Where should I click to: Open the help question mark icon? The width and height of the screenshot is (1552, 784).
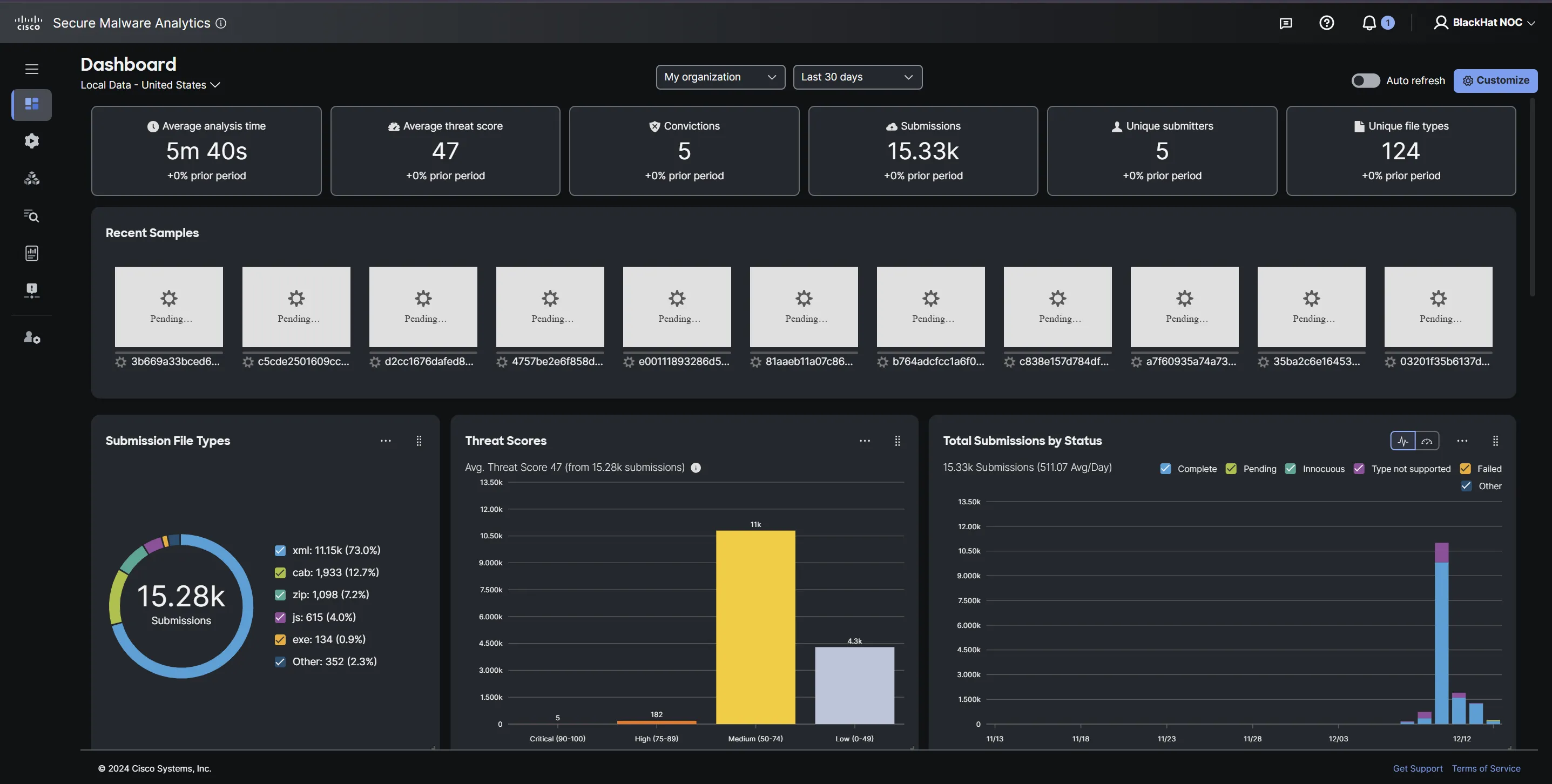pos(1326,23)
